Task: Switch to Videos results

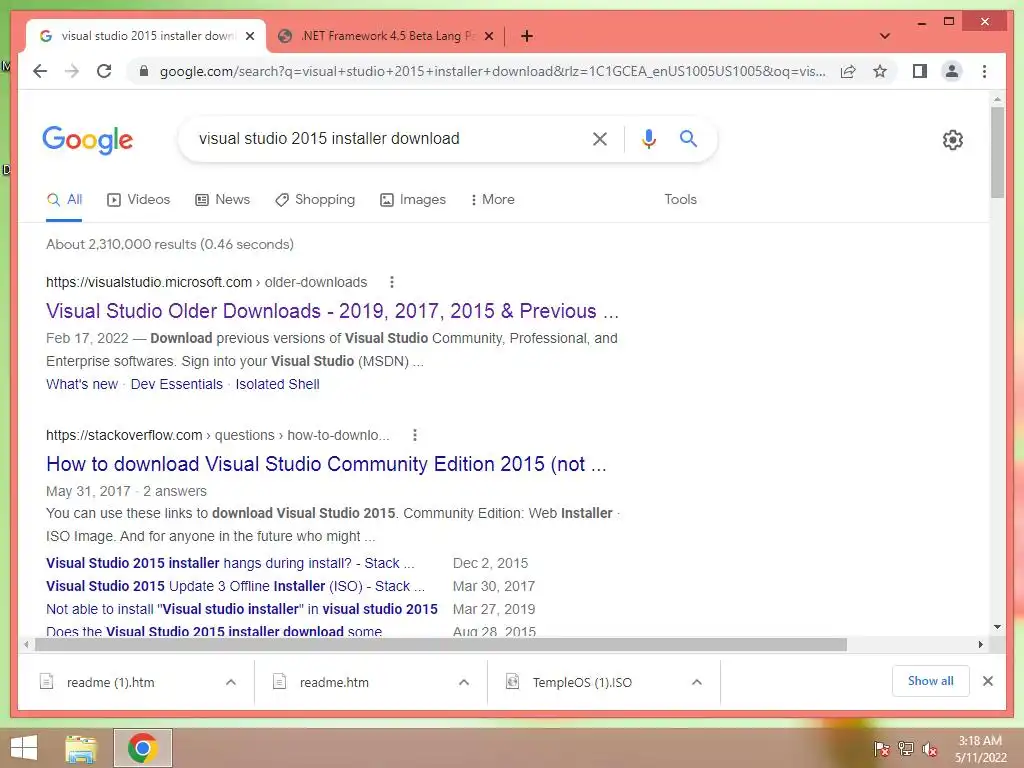Action: [138, 199]
